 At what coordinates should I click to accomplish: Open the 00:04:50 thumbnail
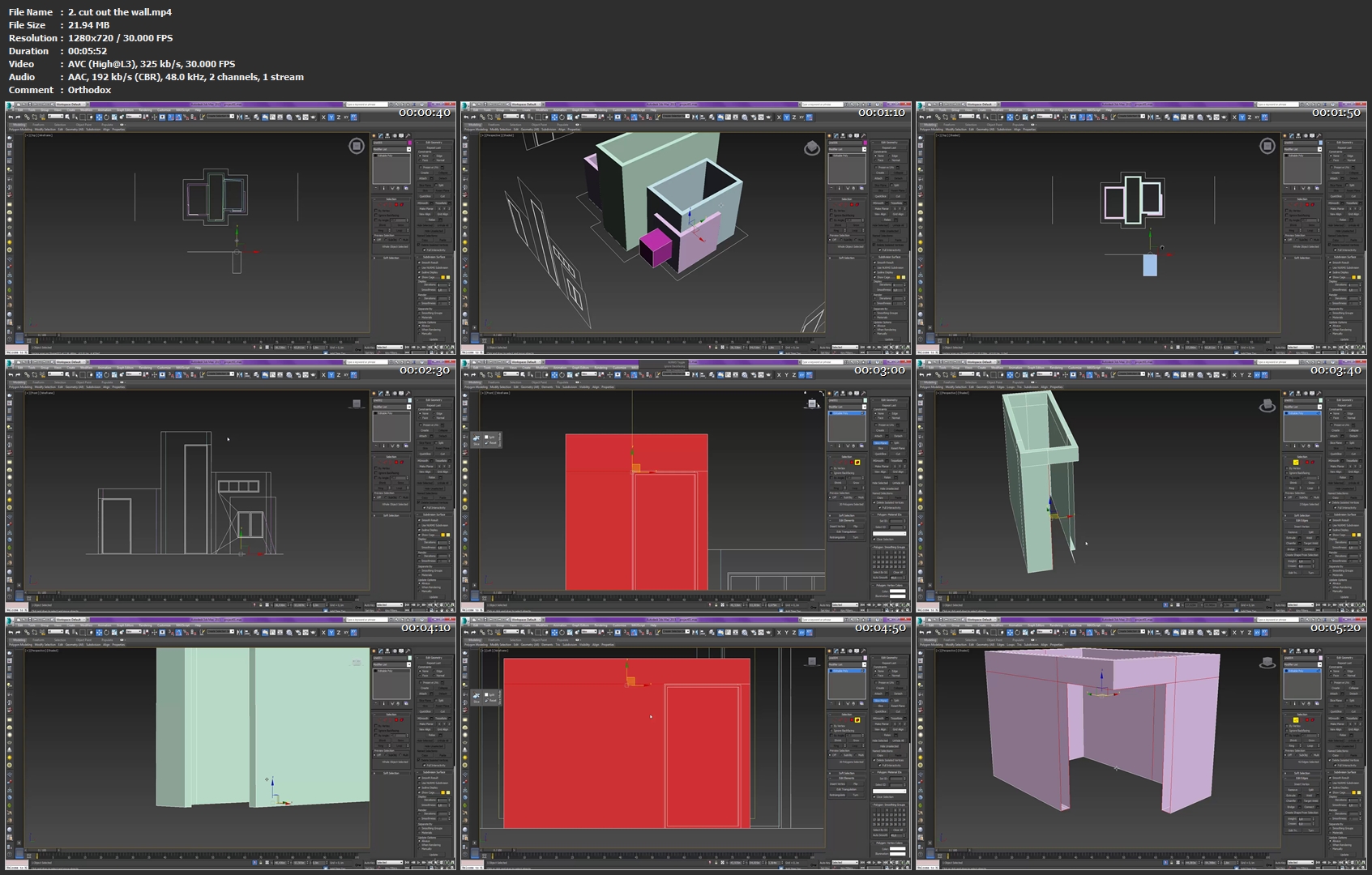pyautogui.click(x=686, y=743)
